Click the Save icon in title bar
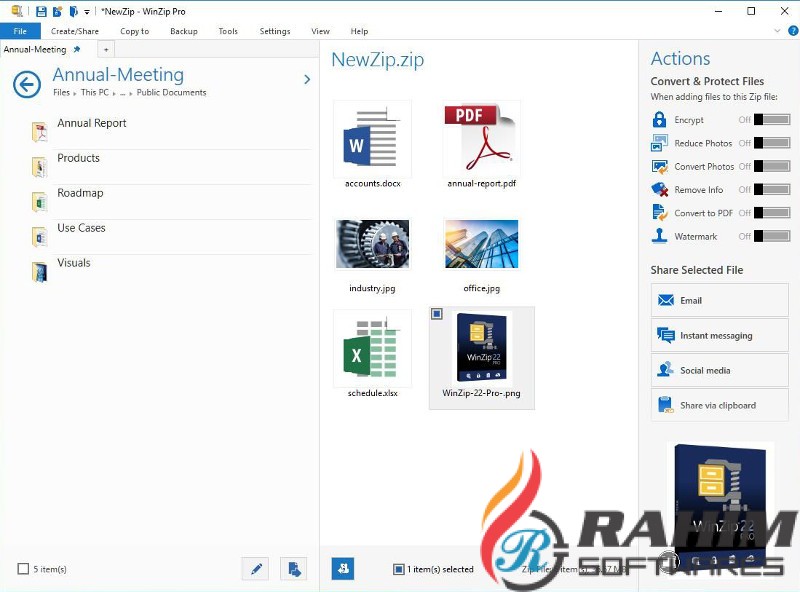 point(41,11)
